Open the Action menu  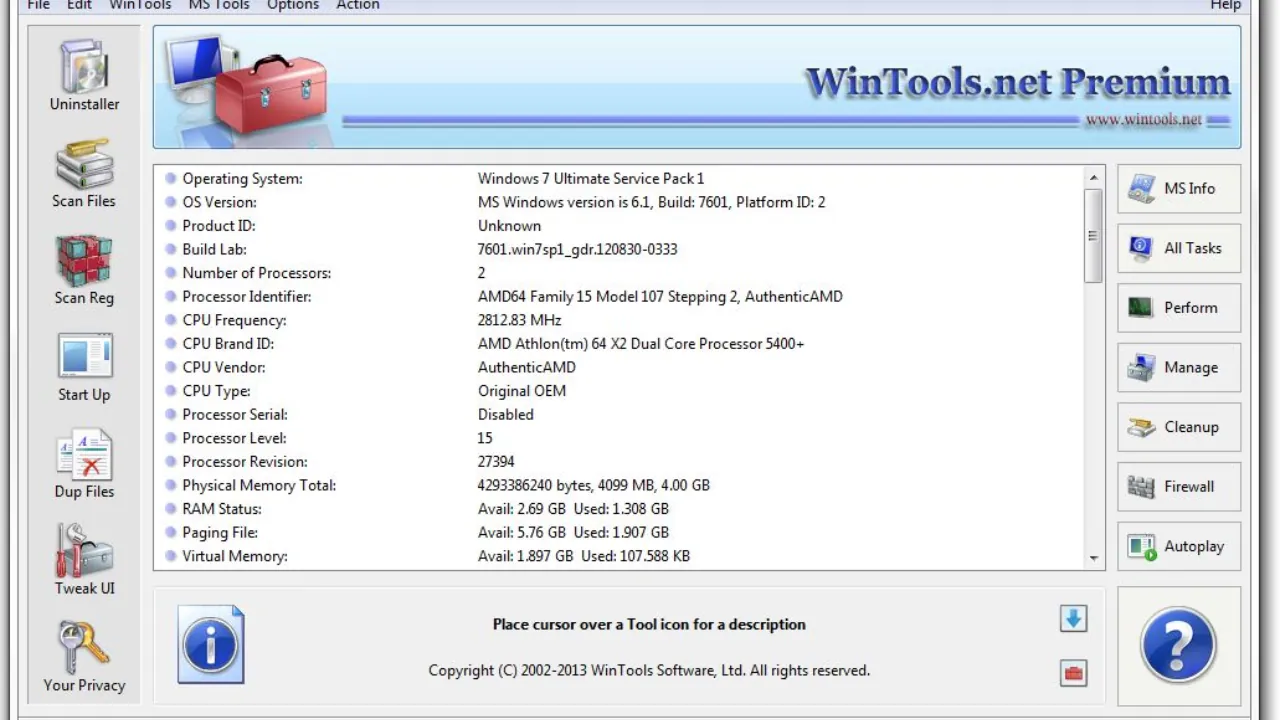click(x=358, y=5)
